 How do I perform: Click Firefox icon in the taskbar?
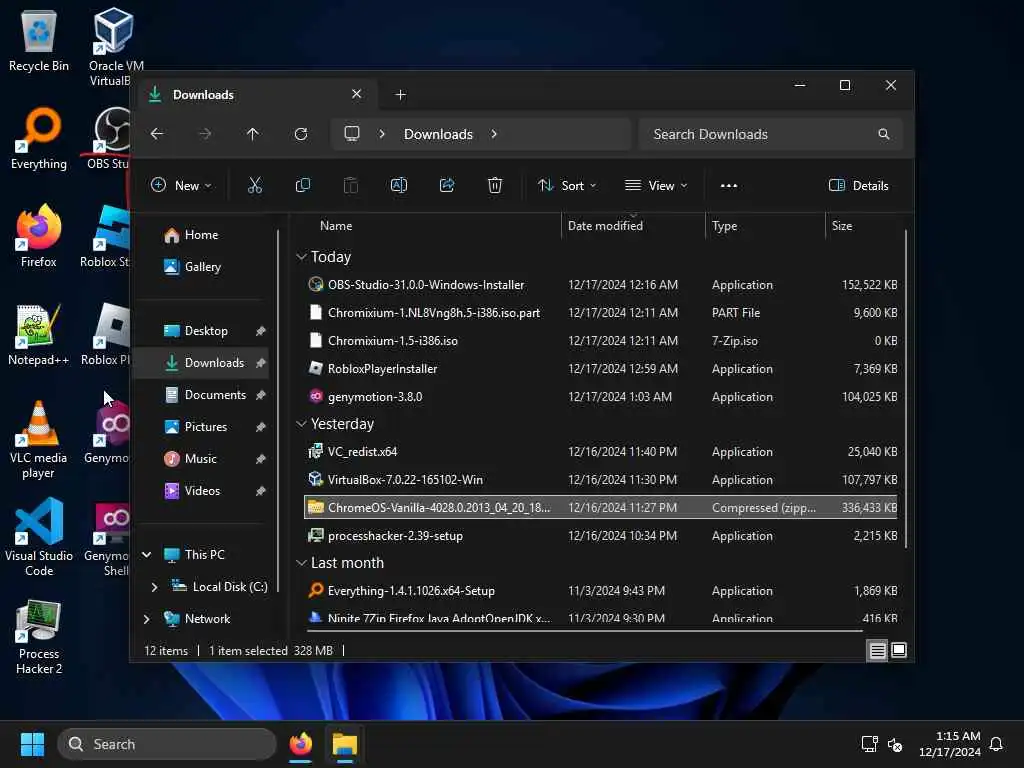[x=300, y=744]
